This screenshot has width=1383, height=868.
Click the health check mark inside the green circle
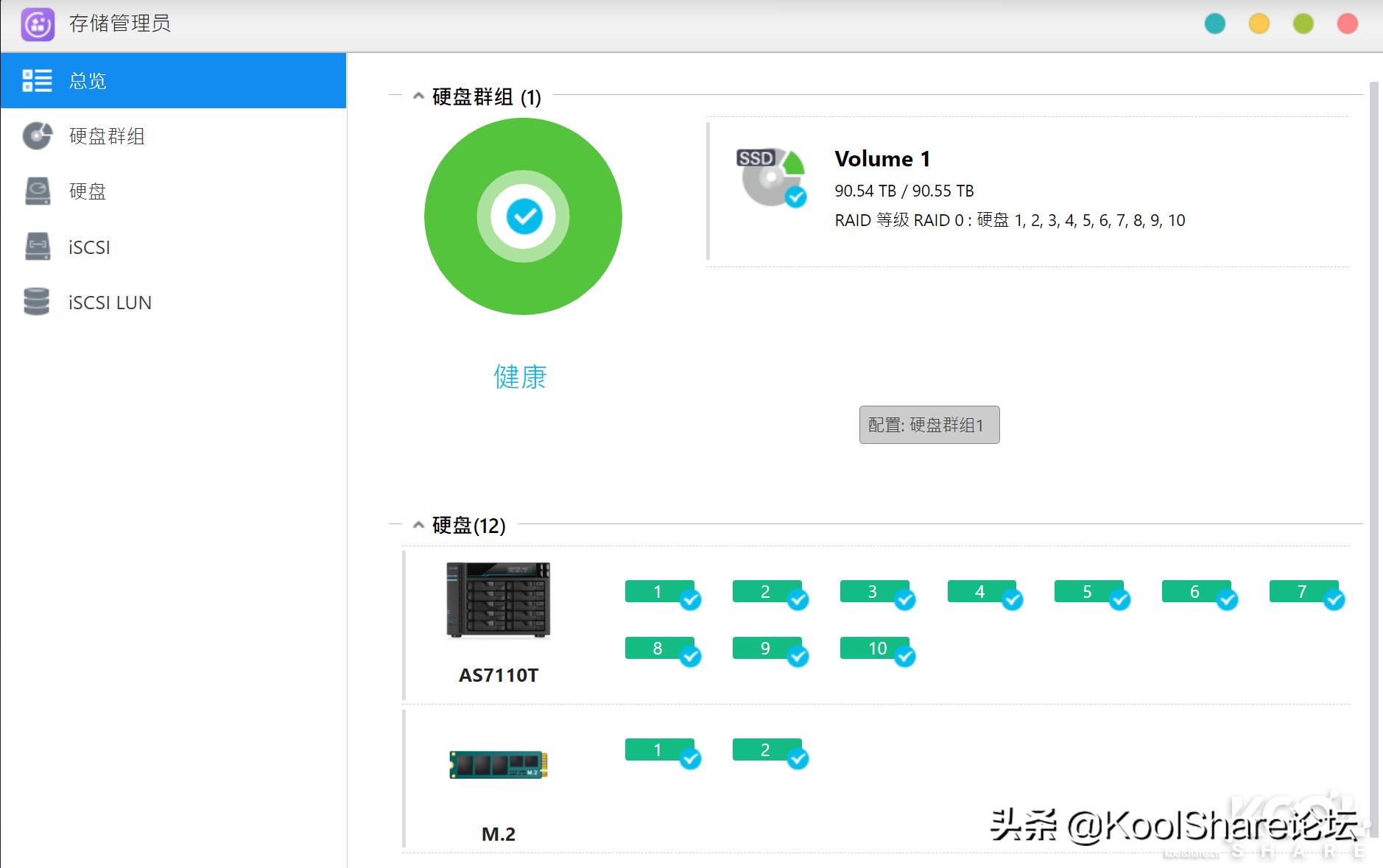(524, 216)
